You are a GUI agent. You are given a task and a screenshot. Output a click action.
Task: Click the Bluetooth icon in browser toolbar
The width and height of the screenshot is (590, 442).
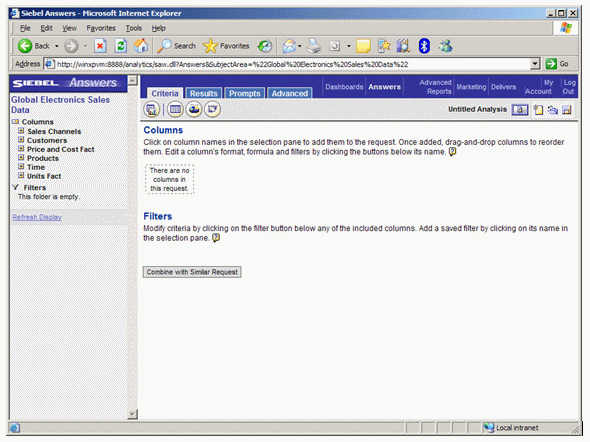[424, 46]
